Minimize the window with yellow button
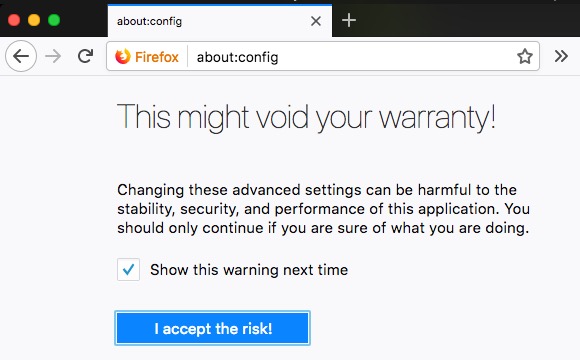Image resolution: width=580 pixels, height=360 pixels. pos(34,20)
